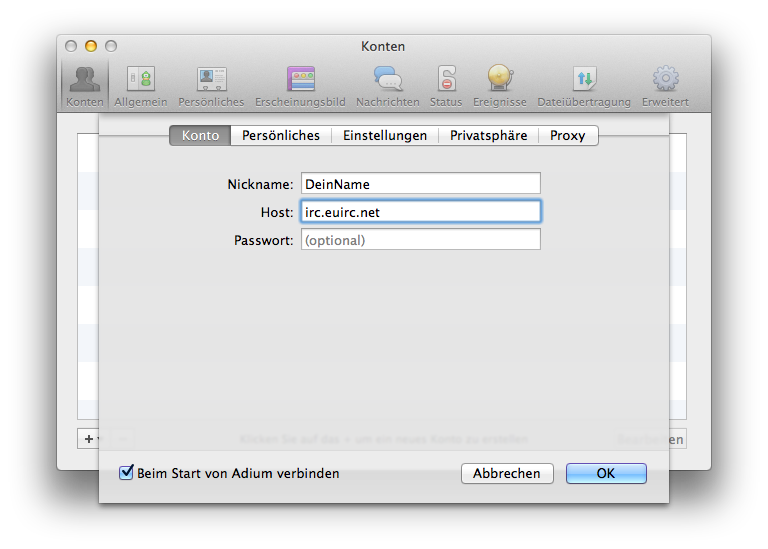Open Erscheinungsbild appearance settings
Image resolution: width=768 pixels, height=549 pixels.
[x=300, y=85]
